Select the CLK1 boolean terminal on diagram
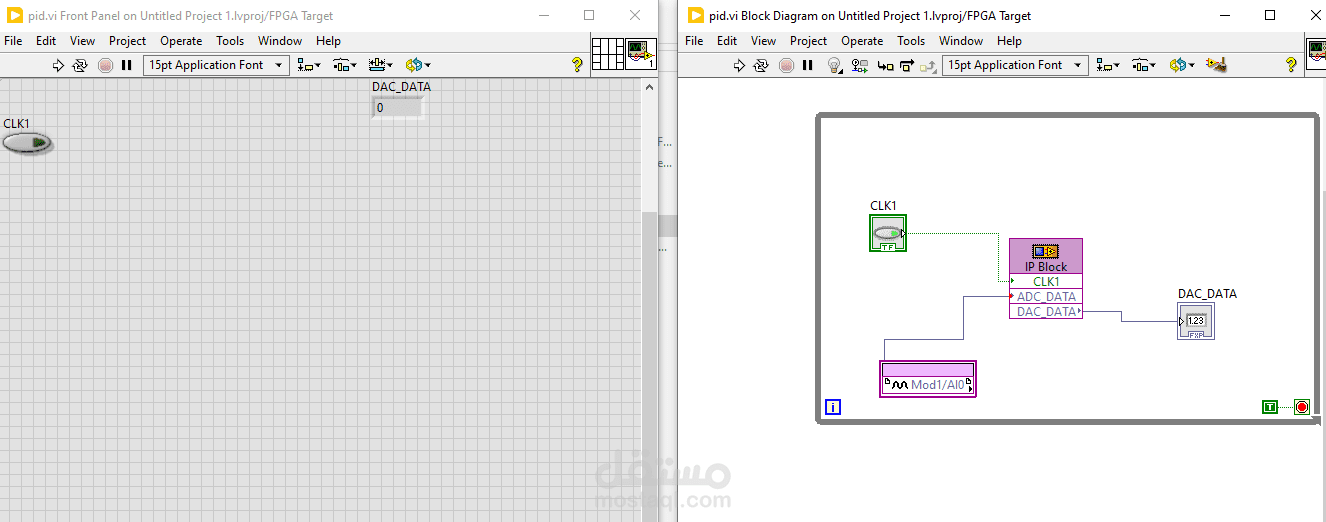 tap(888, 234)
